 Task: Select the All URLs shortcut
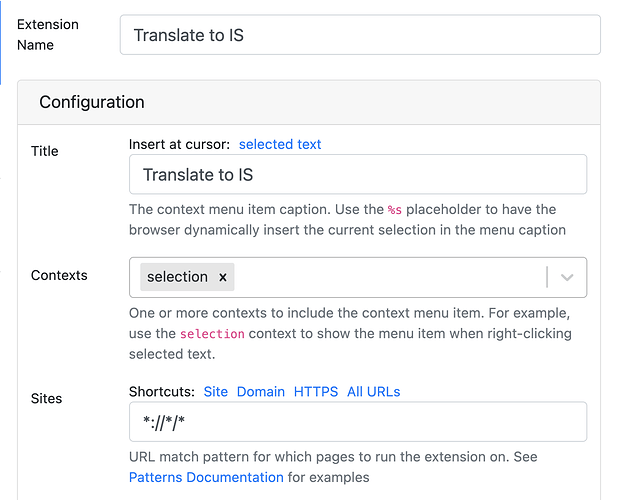coord(374,391)
